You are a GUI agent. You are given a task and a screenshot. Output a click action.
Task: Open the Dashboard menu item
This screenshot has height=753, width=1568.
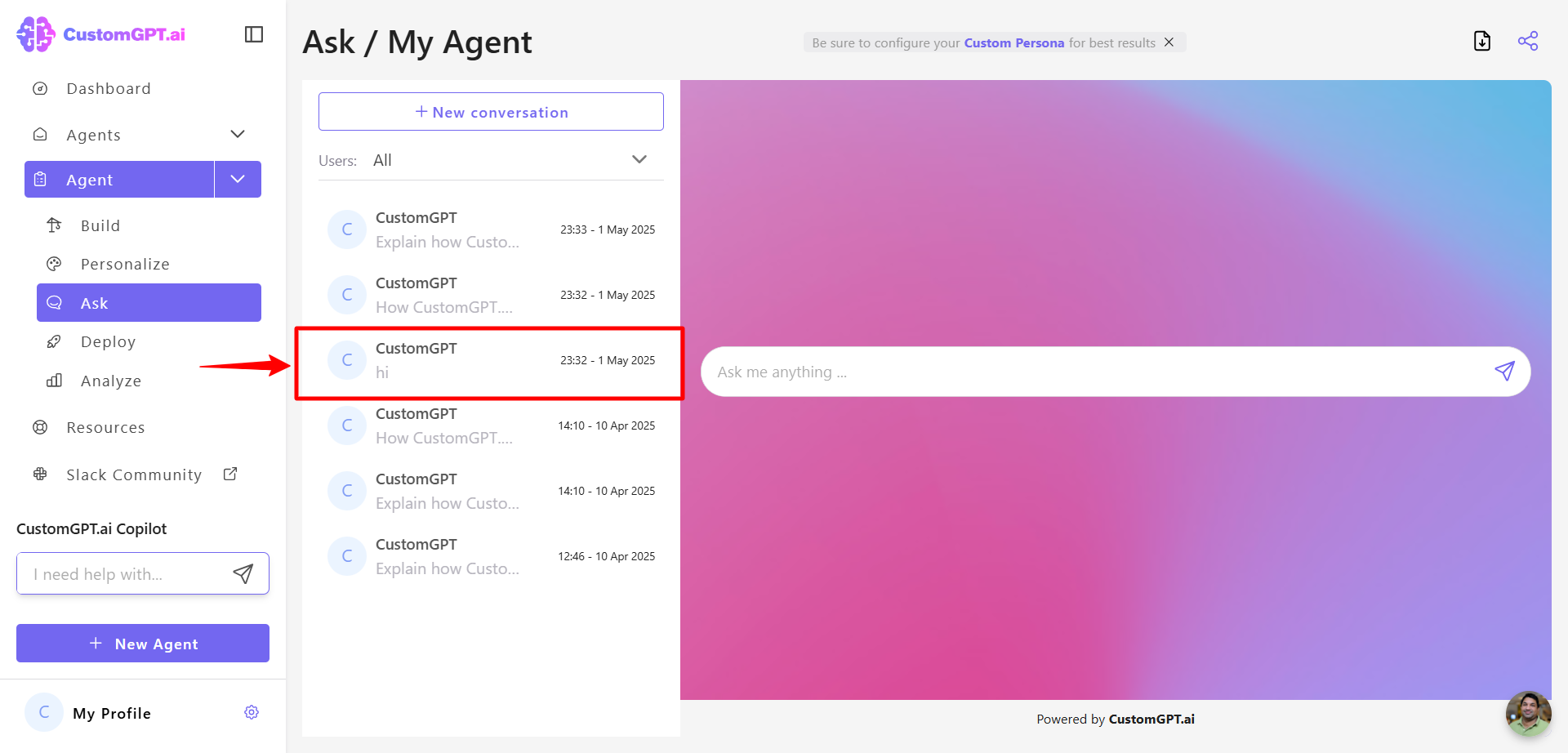(x=109, y=88)
